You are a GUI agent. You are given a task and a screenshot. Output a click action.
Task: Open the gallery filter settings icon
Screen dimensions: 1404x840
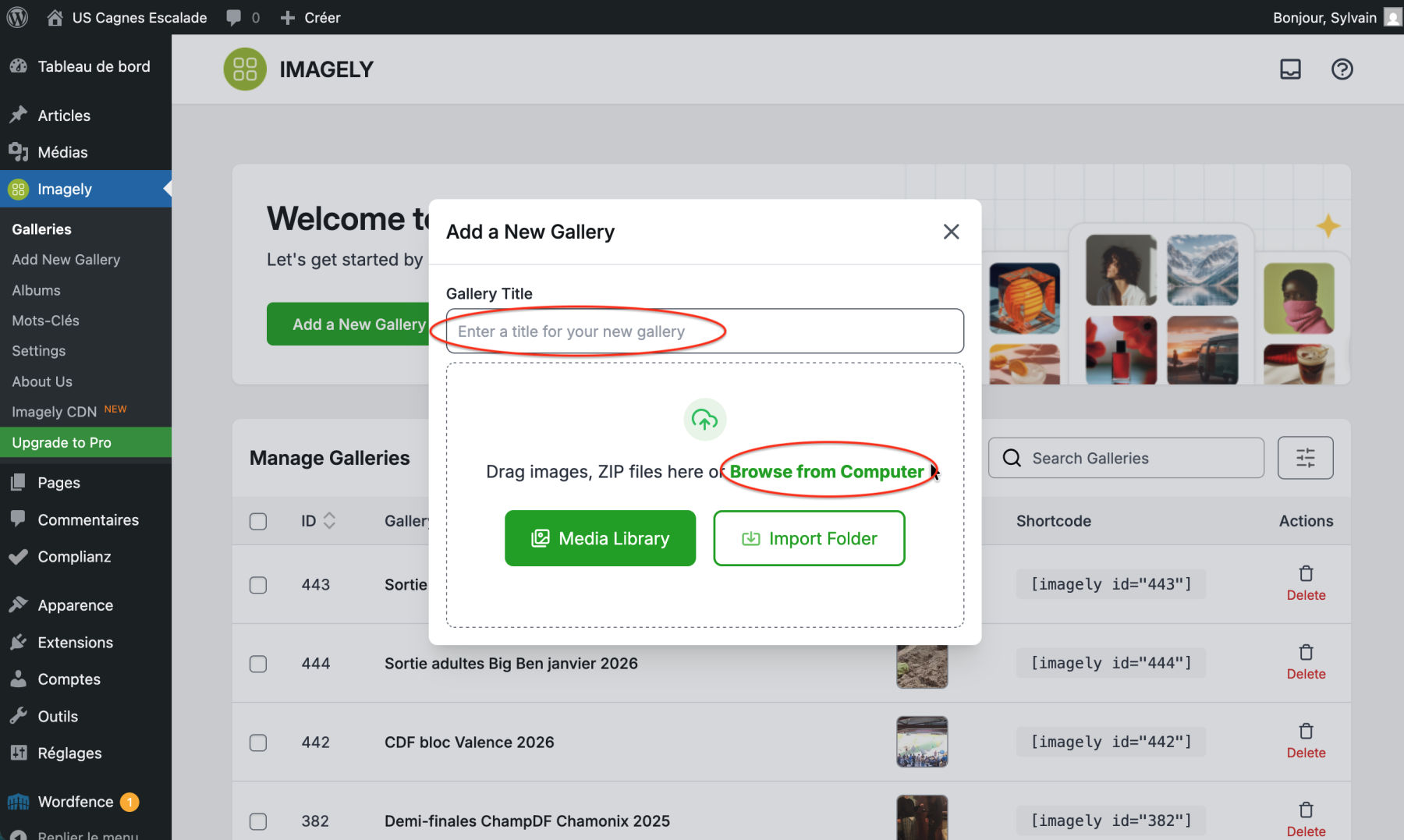point(1305,458)
